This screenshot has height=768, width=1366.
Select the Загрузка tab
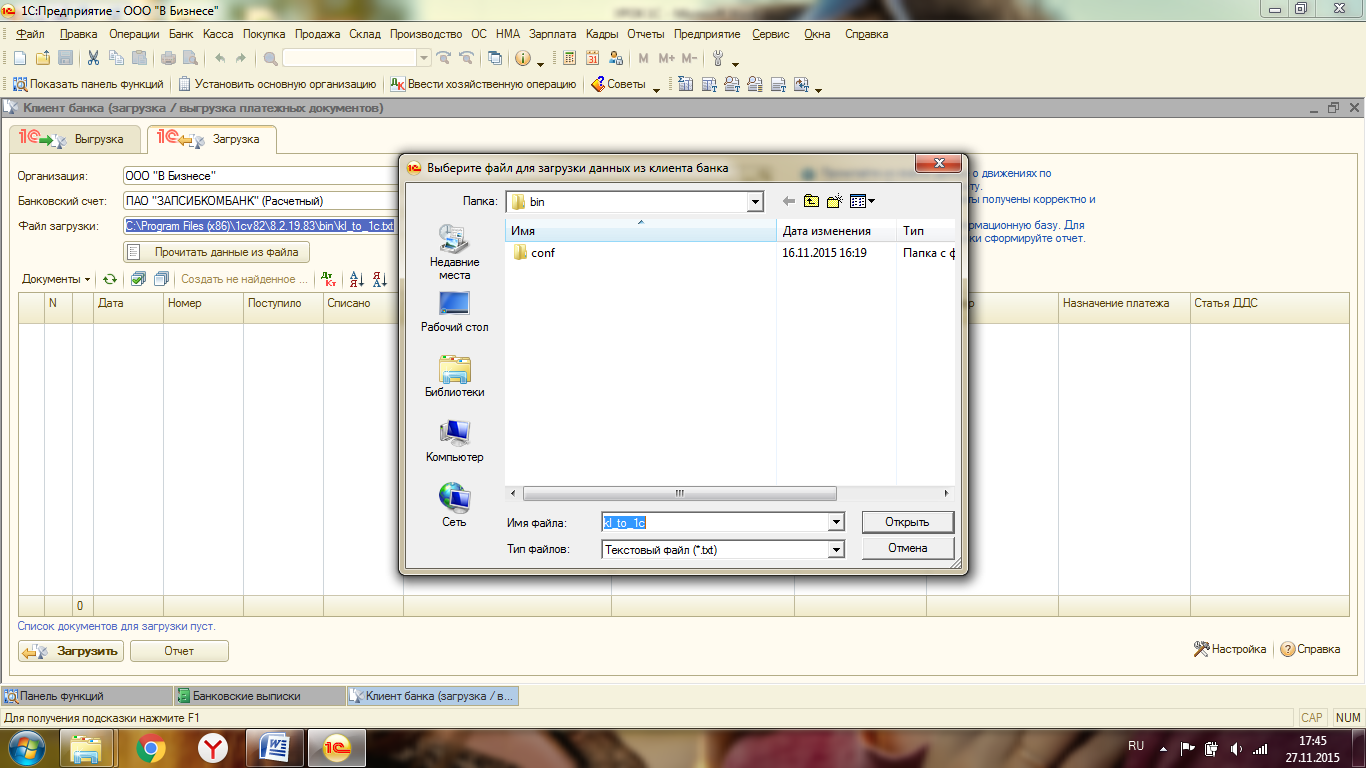point(212,139)
